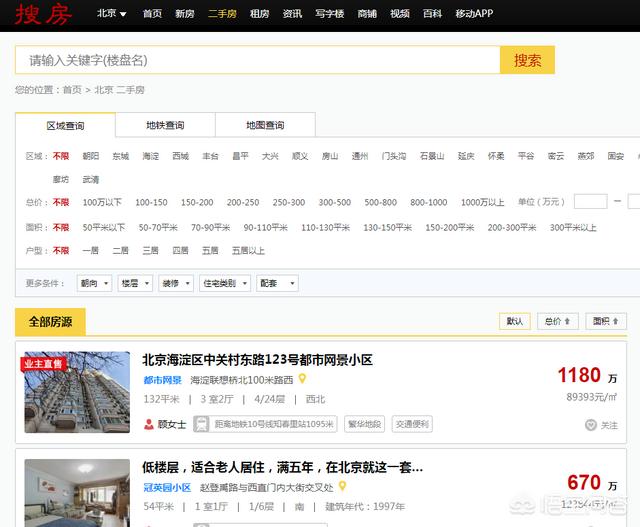Viewport: 640px width, 527px height.
Task: Select 不限 in the 户型 row
Action: point(61,250)
